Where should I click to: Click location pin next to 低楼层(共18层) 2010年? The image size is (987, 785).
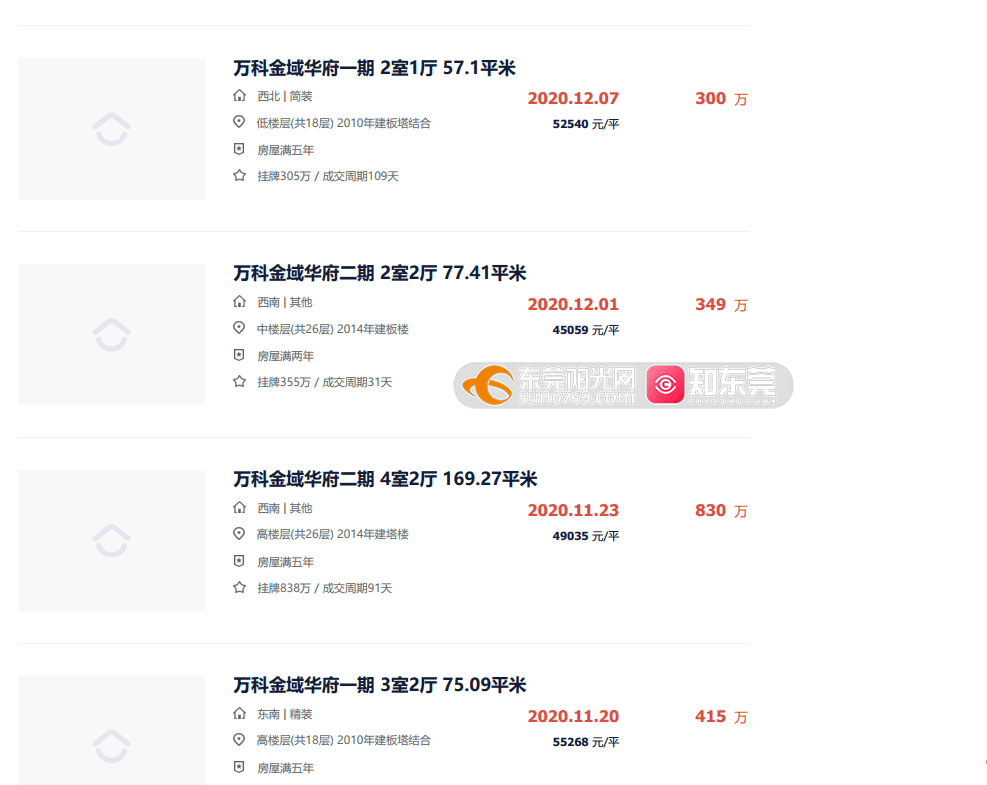click(239, 121)
